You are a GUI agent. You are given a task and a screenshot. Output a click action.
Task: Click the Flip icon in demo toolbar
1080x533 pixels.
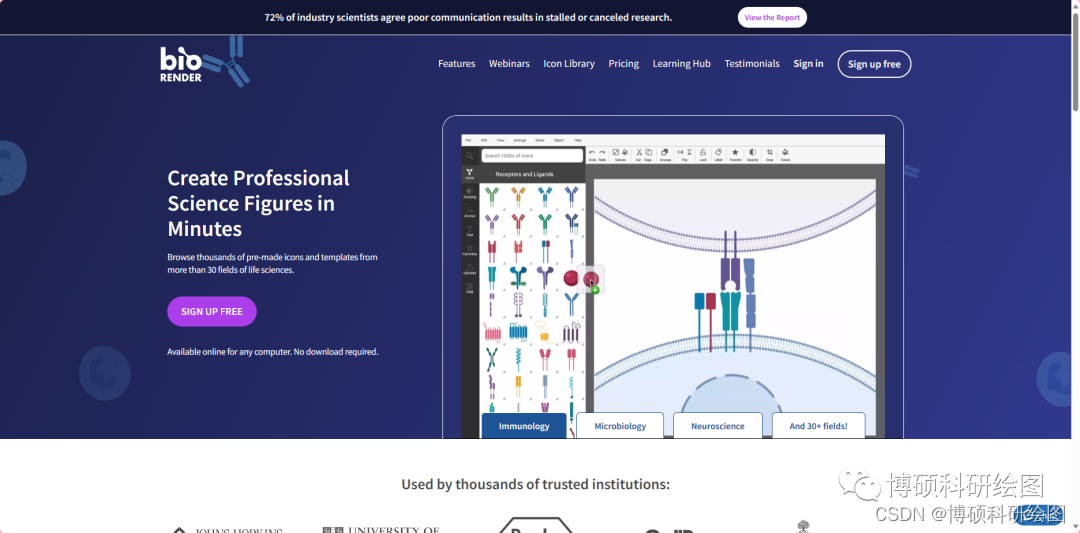tap(685, 155)
